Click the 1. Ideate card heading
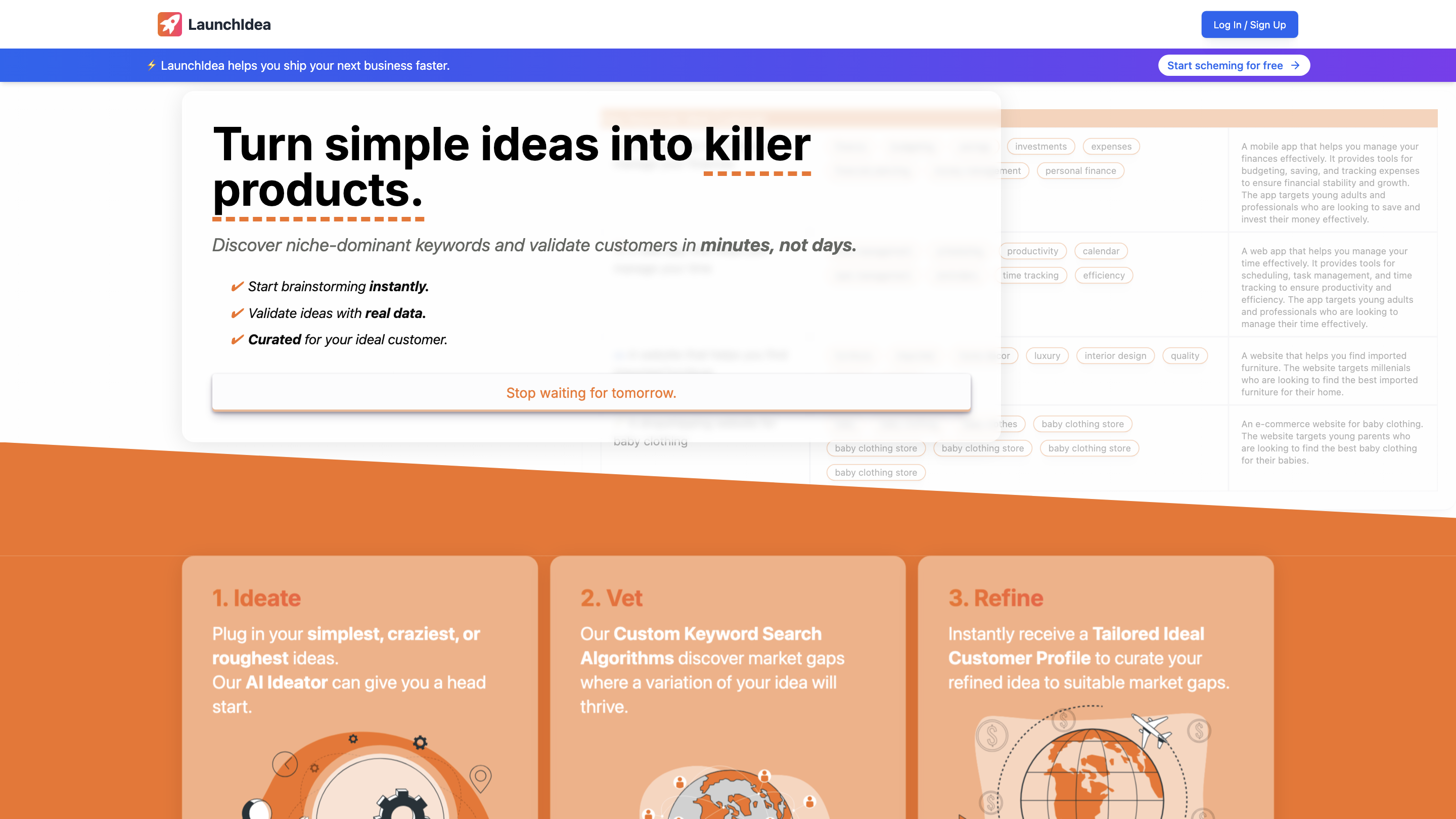 point(256,598)
